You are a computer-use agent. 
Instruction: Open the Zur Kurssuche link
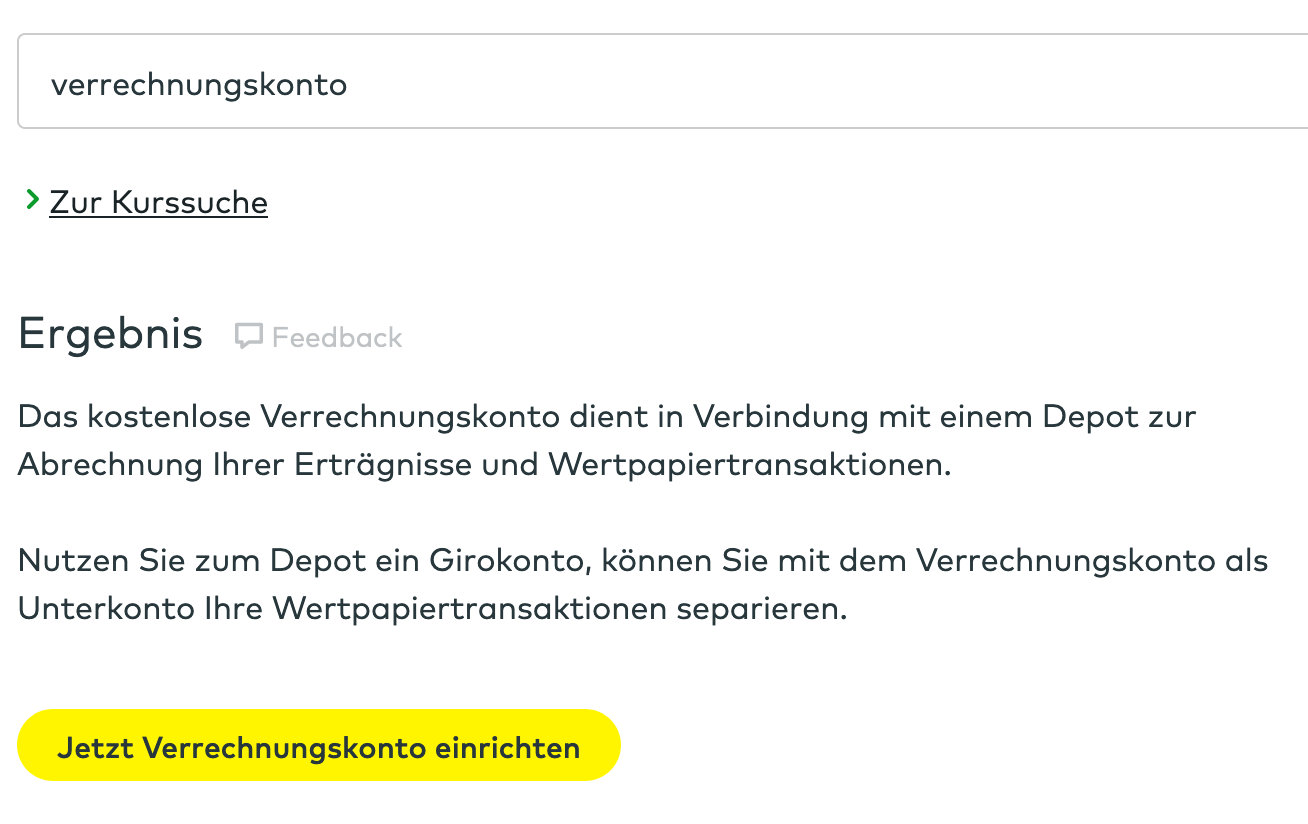coord(158,203)
